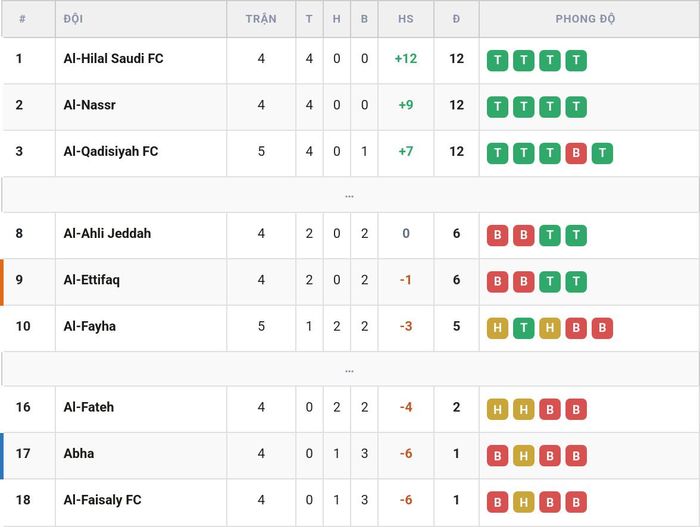Click Al-Qadisiyah FC's red B form badge
The image size is (700, 527).
(576, 153)
